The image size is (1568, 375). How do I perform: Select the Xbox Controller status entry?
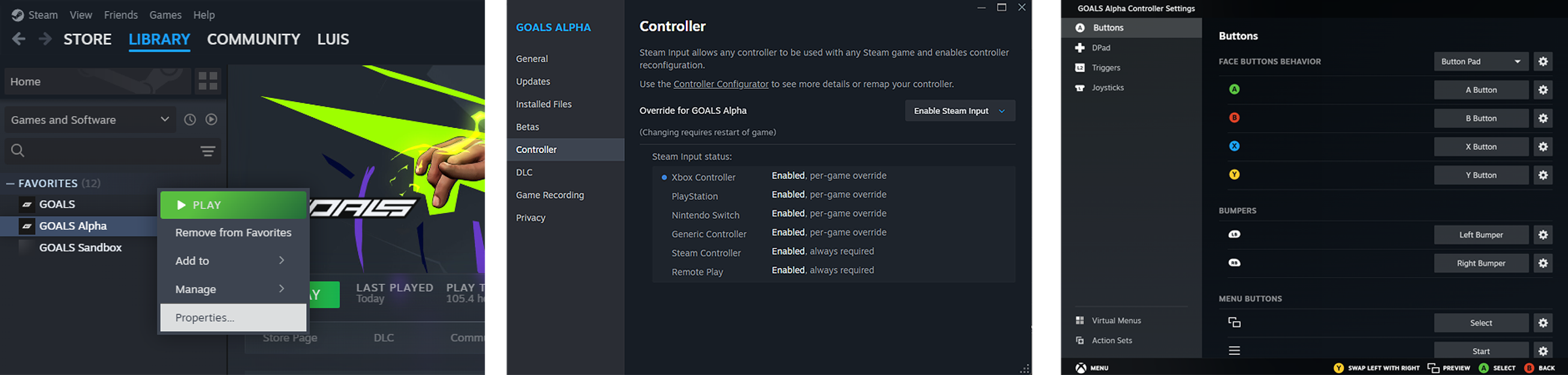(703, 177)
